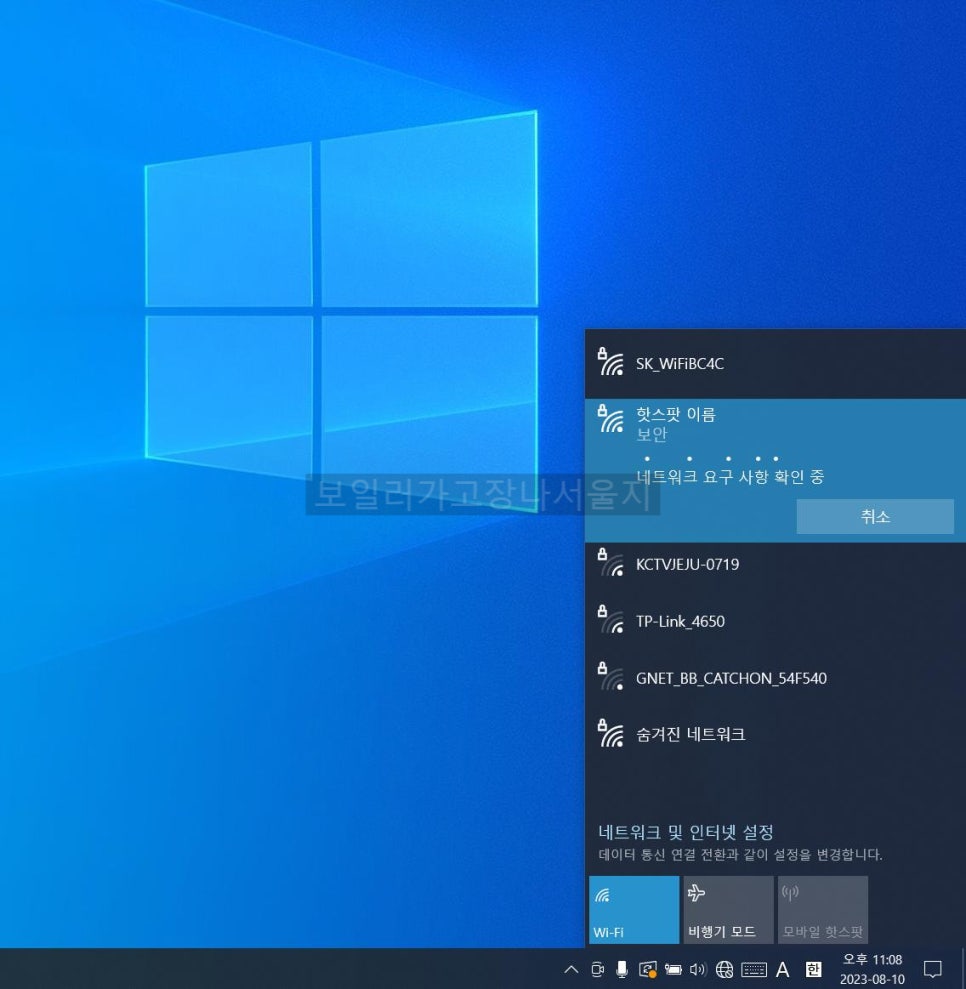The height and width of the screenshot is (989, 966).
Task: Open the volume speaker tray icon
Action: click(698, 969)
